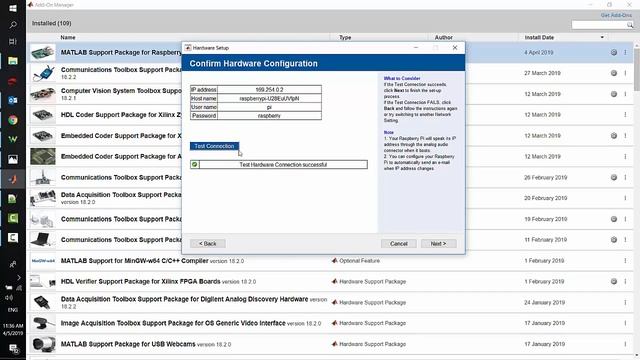This screenshot has height=360, width=640.
Task: Click the Host name field value
Action: (x=269, y=98)
